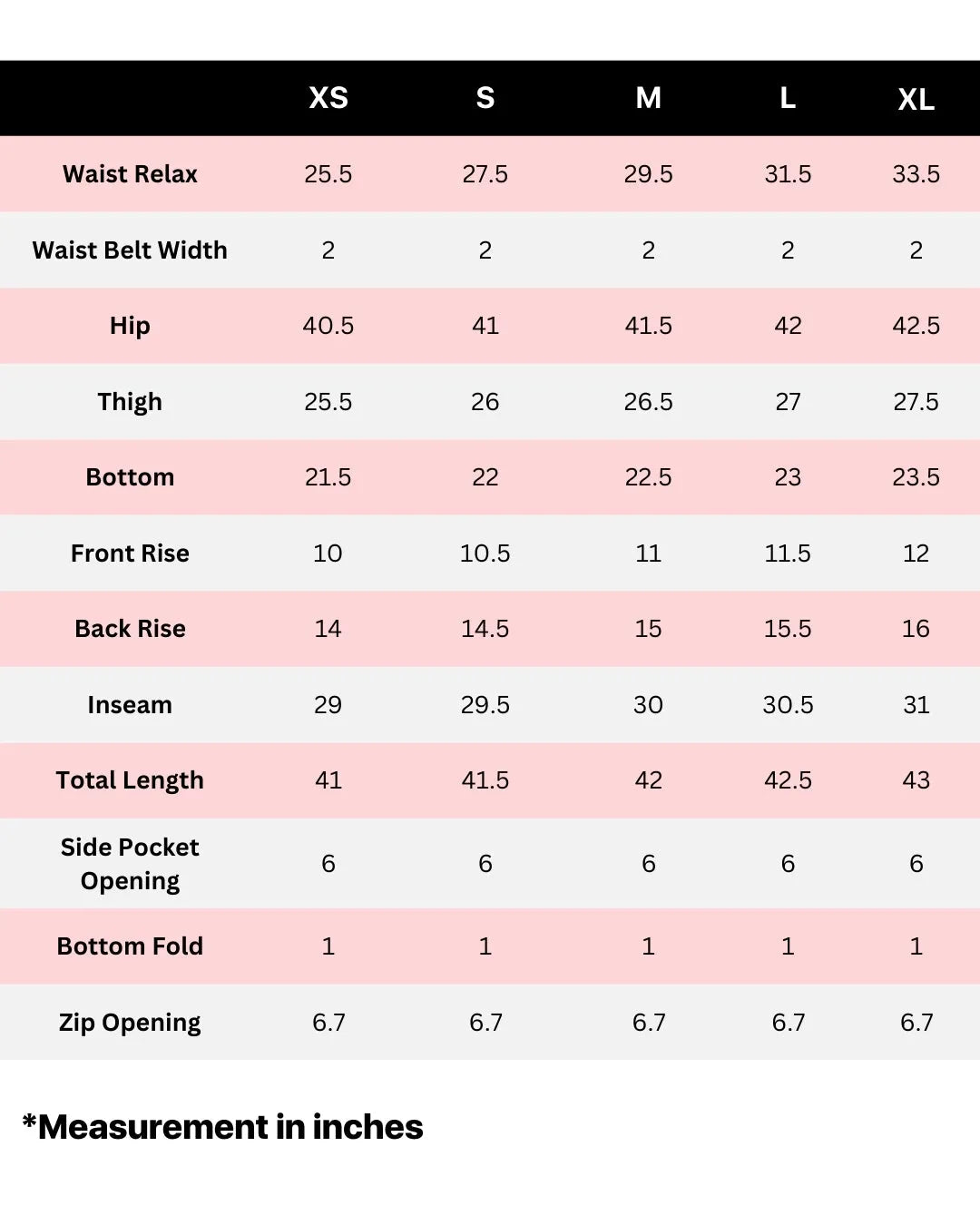Image resolution: width=980 pixels, height=1225 pixels.
Task: Click the Total Length row label
Action: click(x=130, y=780)
